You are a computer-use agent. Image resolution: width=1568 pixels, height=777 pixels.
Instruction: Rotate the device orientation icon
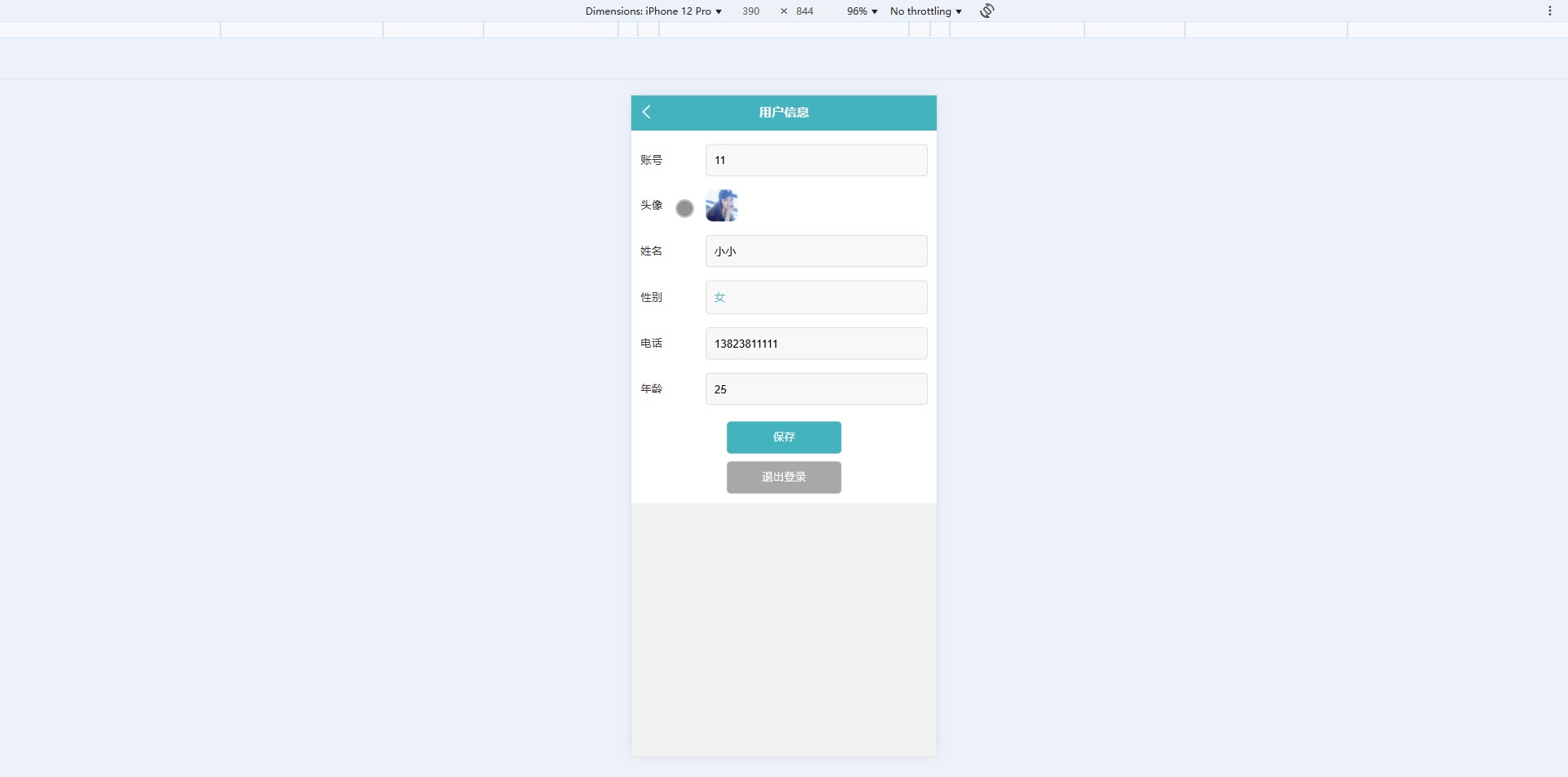click(x=987, y=11)
